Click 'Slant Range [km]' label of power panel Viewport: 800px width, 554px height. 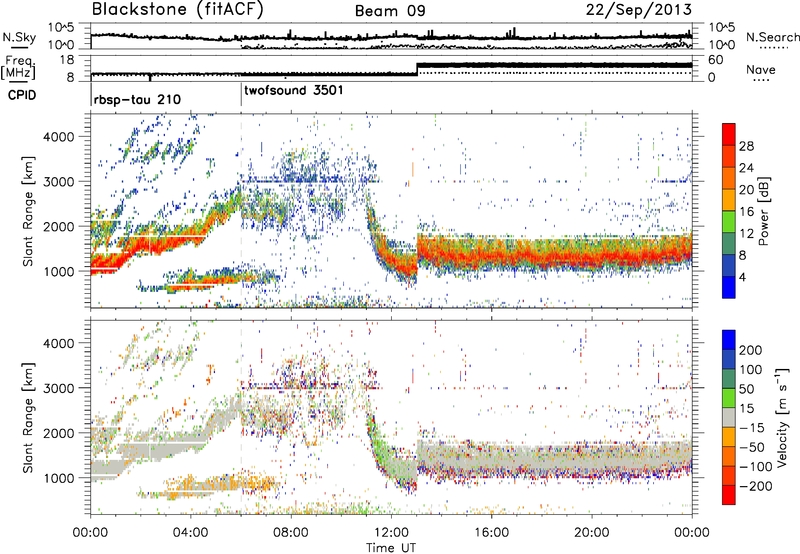point(28,211)
